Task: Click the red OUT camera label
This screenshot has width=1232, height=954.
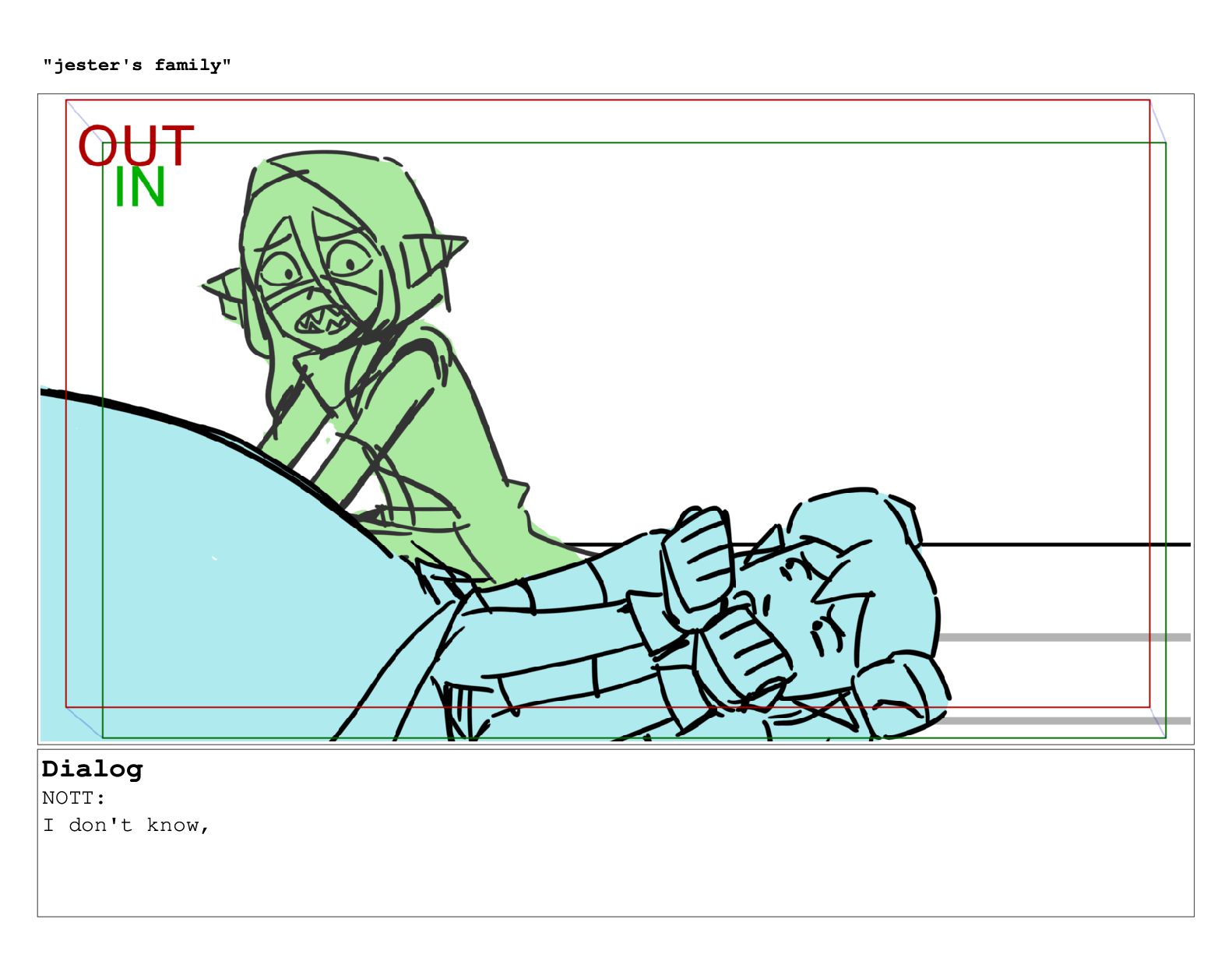Action: 136,146
